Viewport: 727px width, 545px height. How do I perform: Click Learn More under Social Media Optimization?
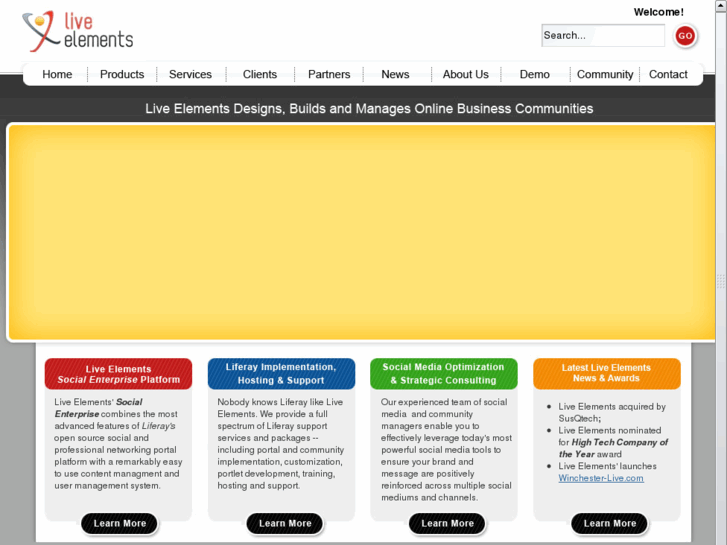click(x=447, y=524)
